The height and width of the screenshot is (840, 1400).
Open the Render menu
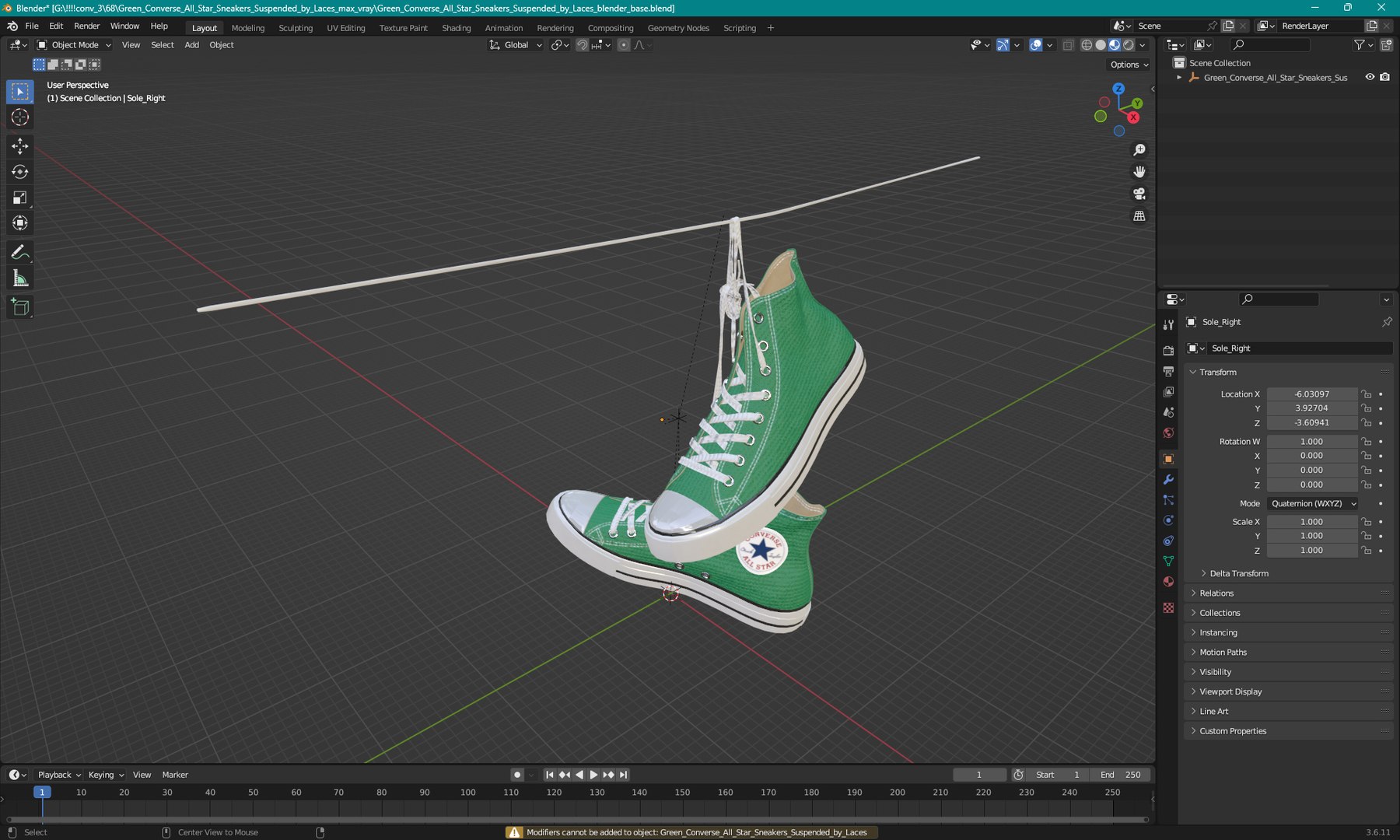coord(86,26)
